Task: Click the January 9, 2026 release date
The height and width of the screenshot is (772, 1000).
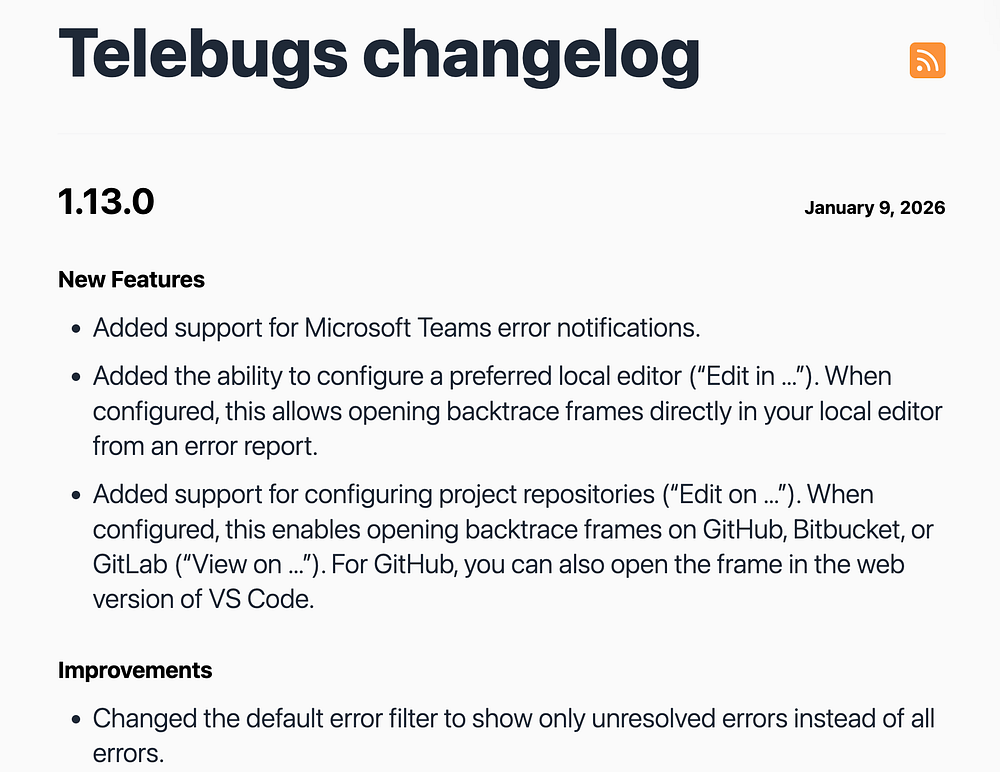Action: pyautogui.click(x=874, y=208)
